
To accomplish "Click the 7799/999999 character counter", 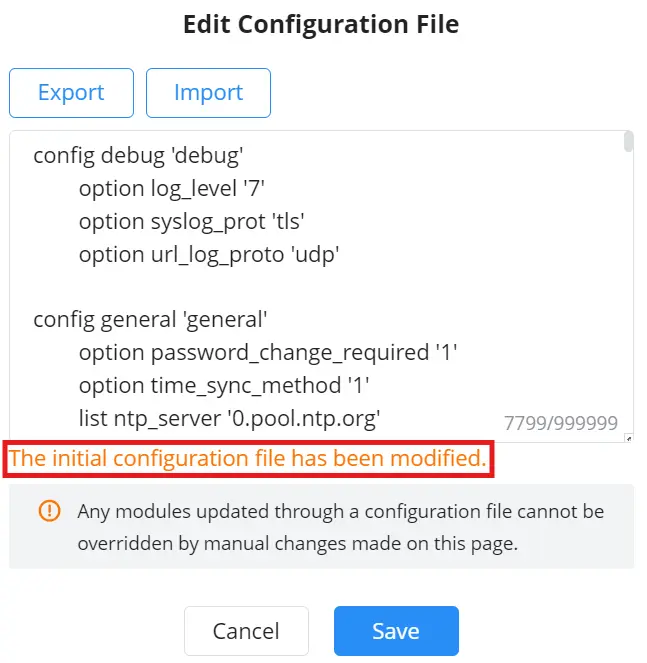I will pyautogui.click(x=561, y=423).
